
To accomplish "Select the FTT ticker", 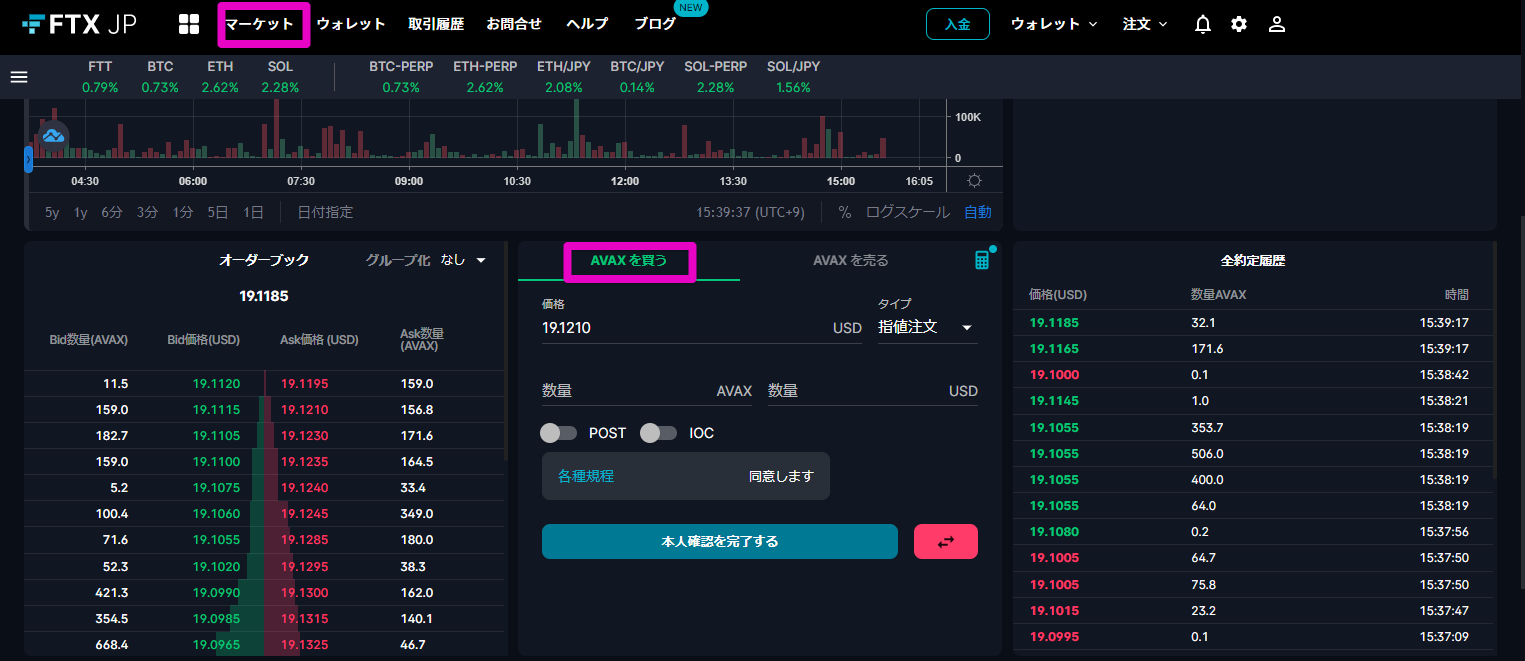I will (x=100, y=77).
